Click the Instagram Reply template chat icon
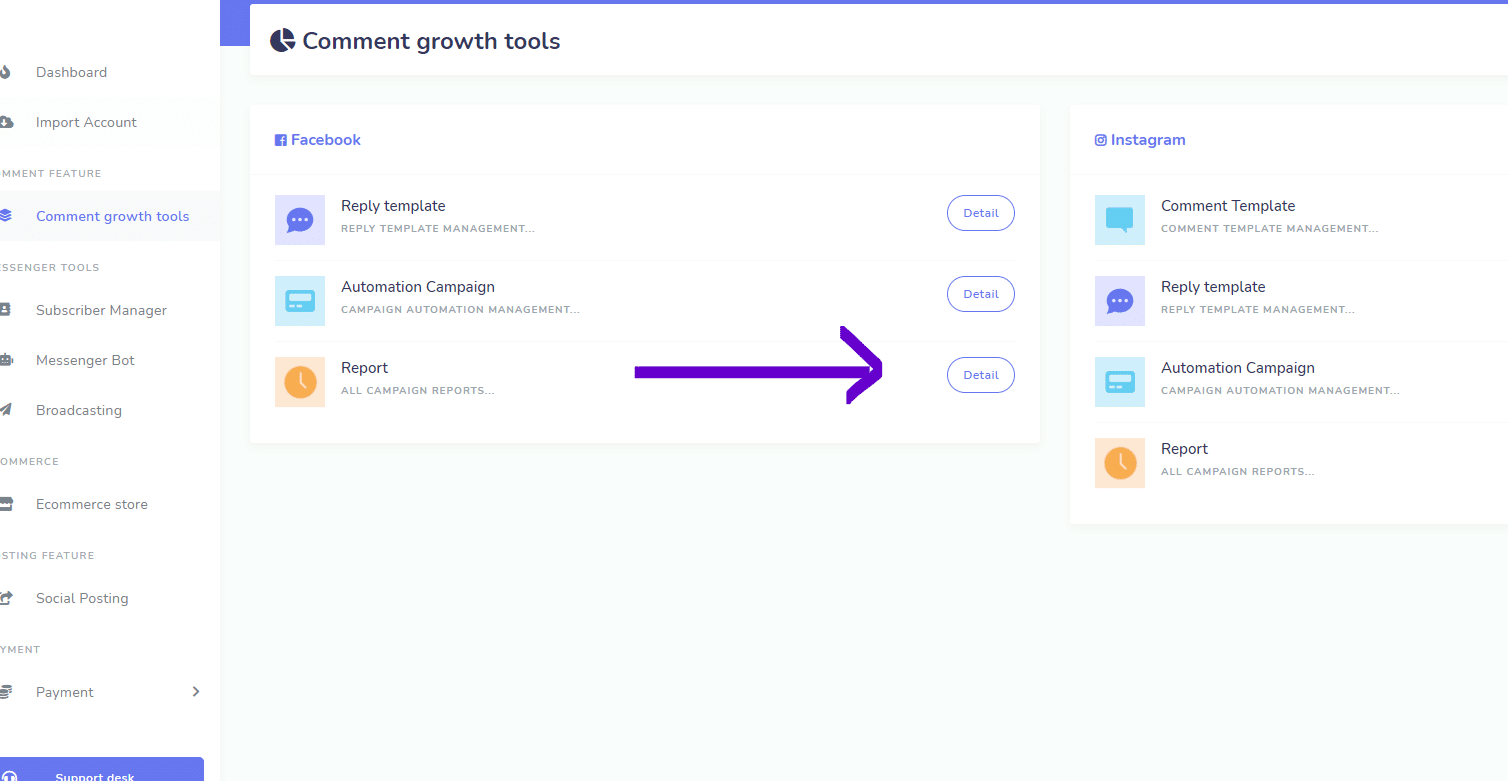 (1120, 301)
